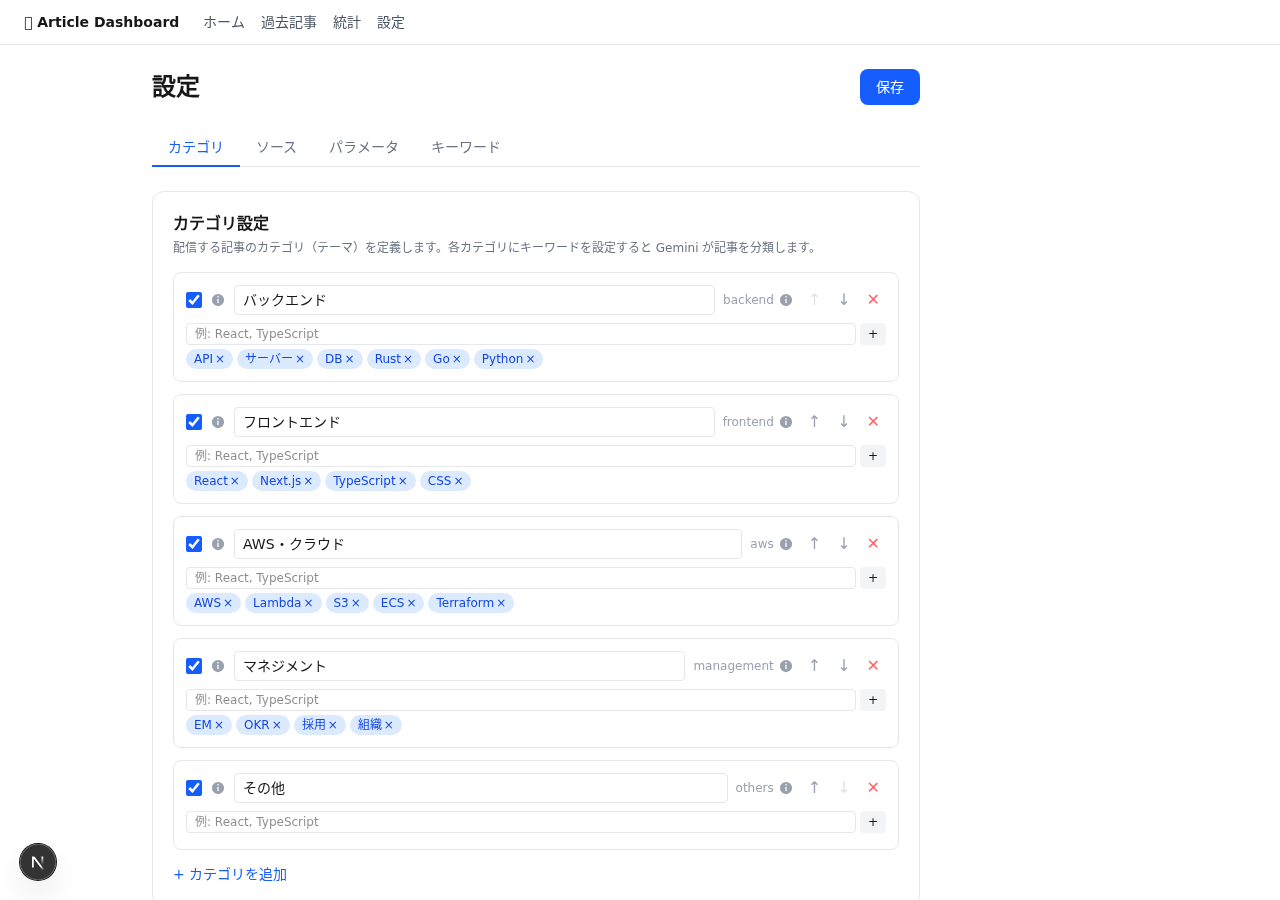The image size is (1280, 900).
Task: Click info icon next to frontend slug
Action: pyautogui.click(x=786, y=422)
